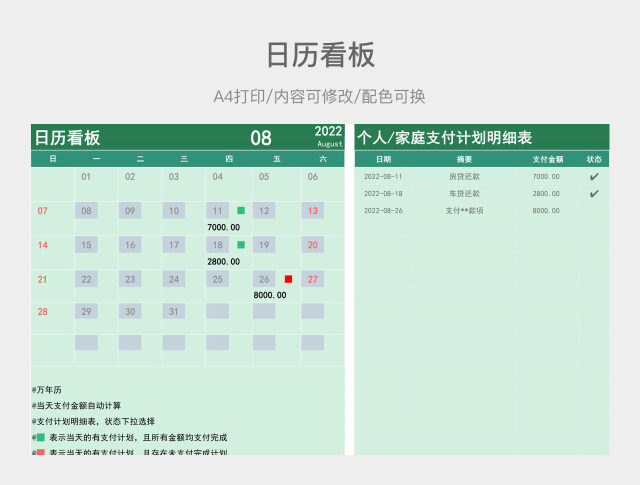The image size is (640, 485).
Task: Select calendar day 15
Action: click(x=86, y=245)
